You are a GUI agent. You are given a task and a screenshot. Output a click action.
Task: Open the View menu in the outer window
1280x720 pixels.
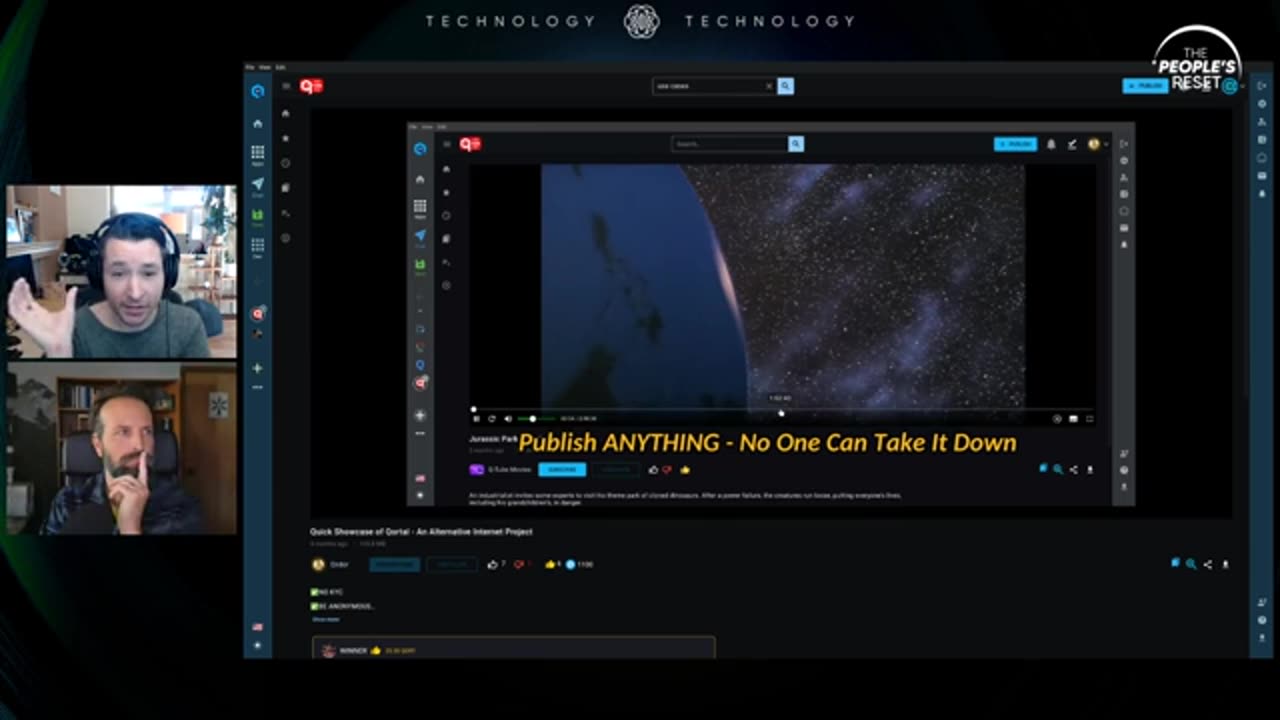click(x=263, y=67)
